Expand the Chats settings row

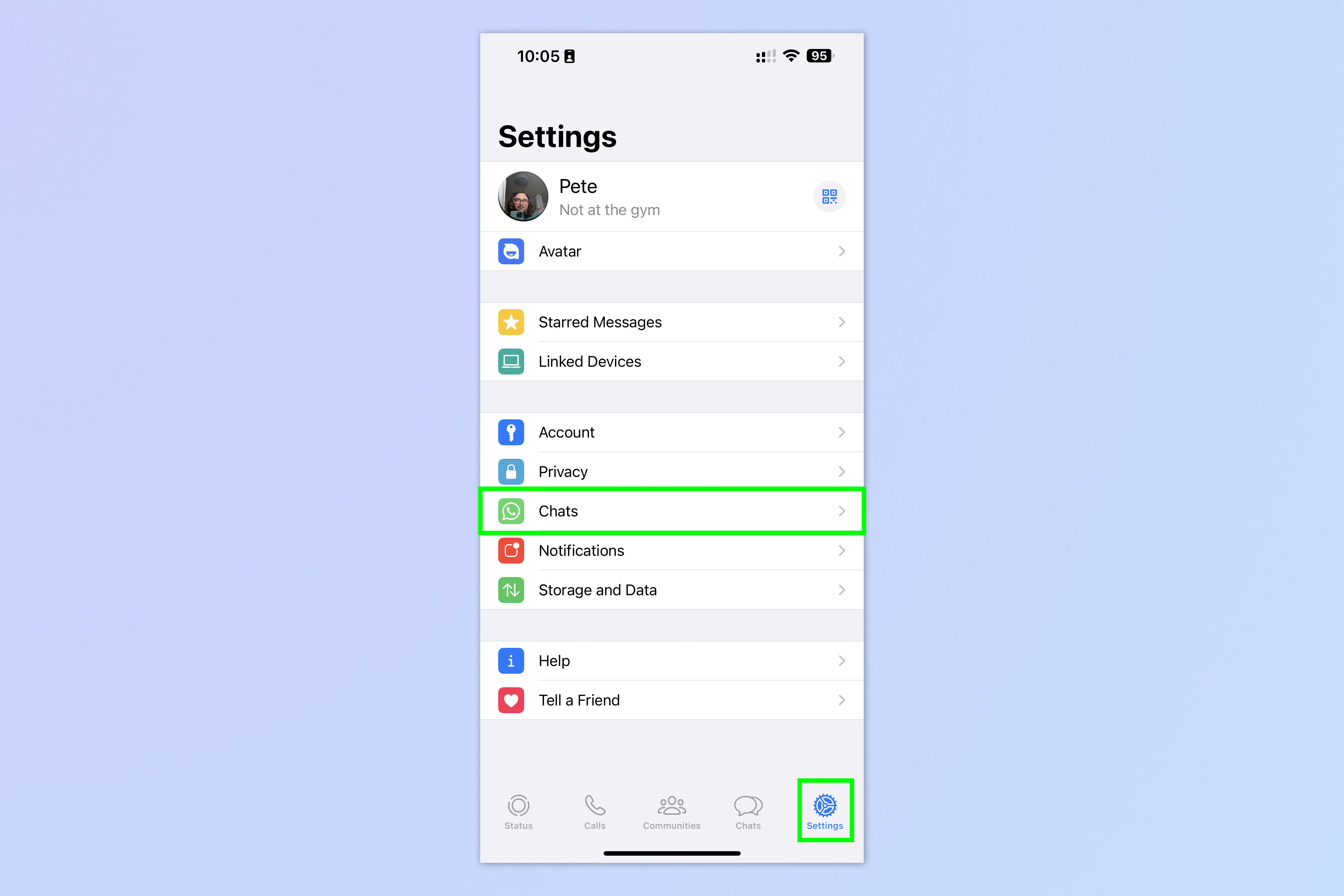tap(672, 511)
